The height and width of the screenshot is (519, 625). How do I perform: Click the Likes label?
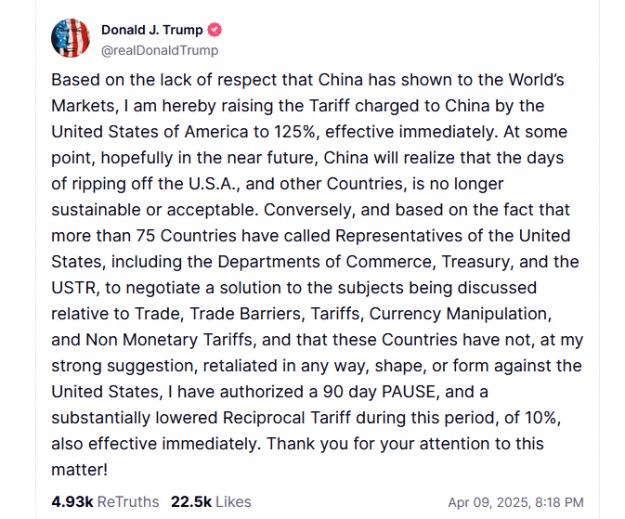(x=232, y=501)
